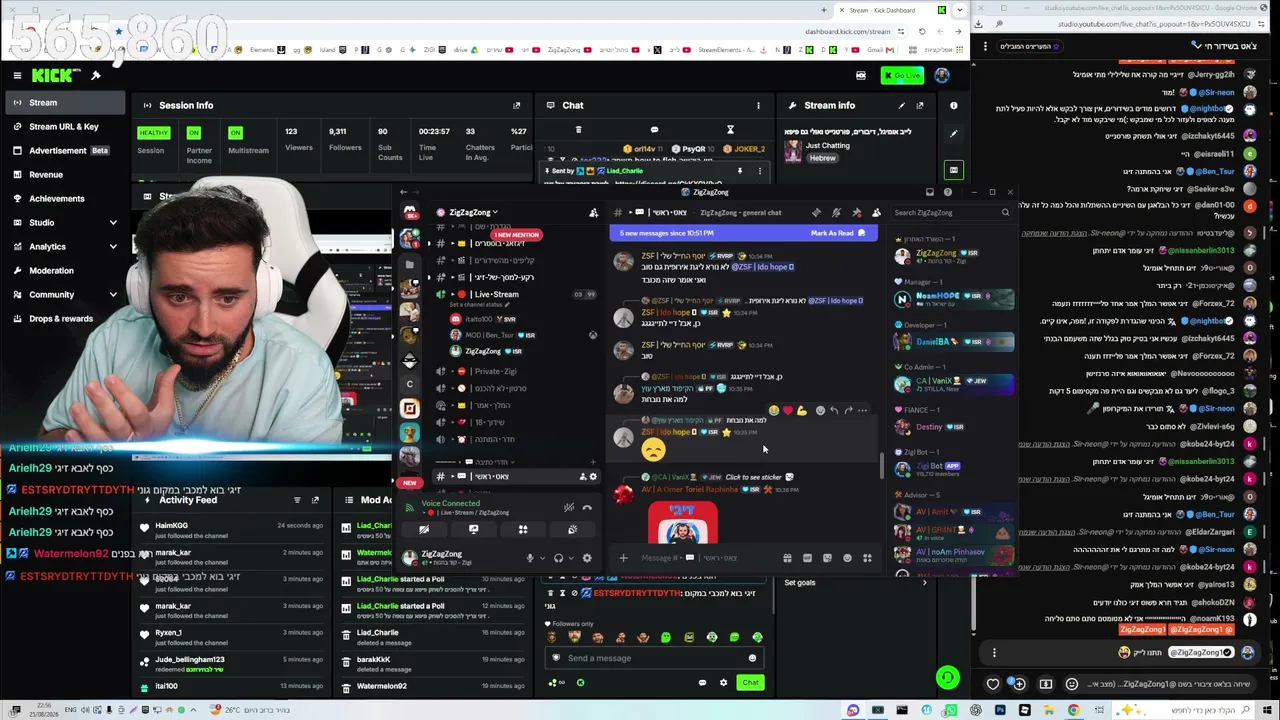Click the Go Live button
This screenshot has width=1280, height=720.
coord(902,75)
